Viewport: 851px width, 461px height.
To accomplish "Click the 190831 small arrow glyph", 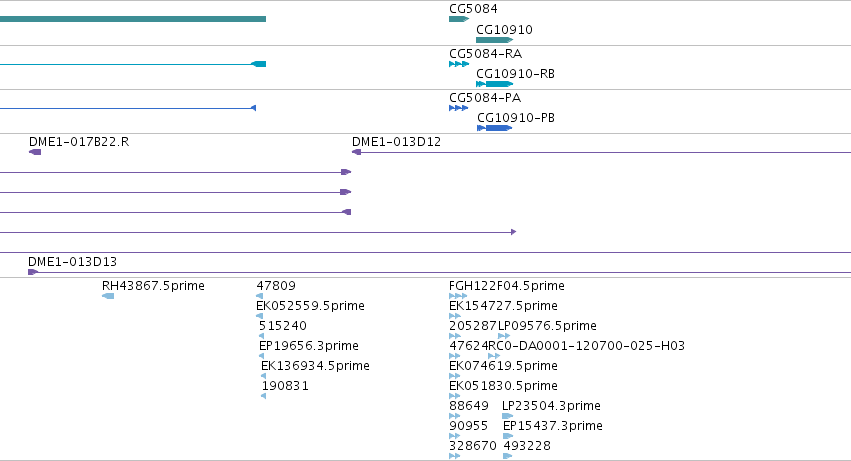I will [263, 396].
